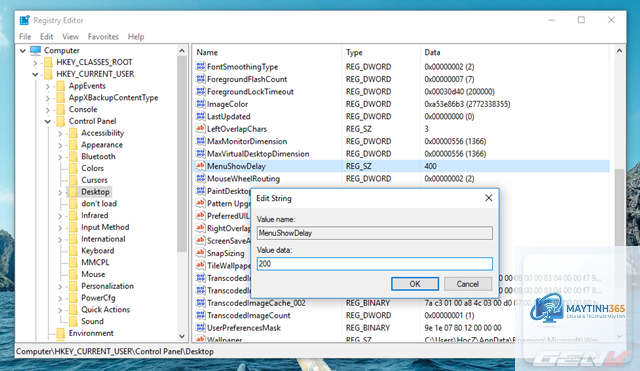Viewport: 640px width, 371px height.
Task: Click the TranscodedImageCount value icon
Action: (200, 315)
